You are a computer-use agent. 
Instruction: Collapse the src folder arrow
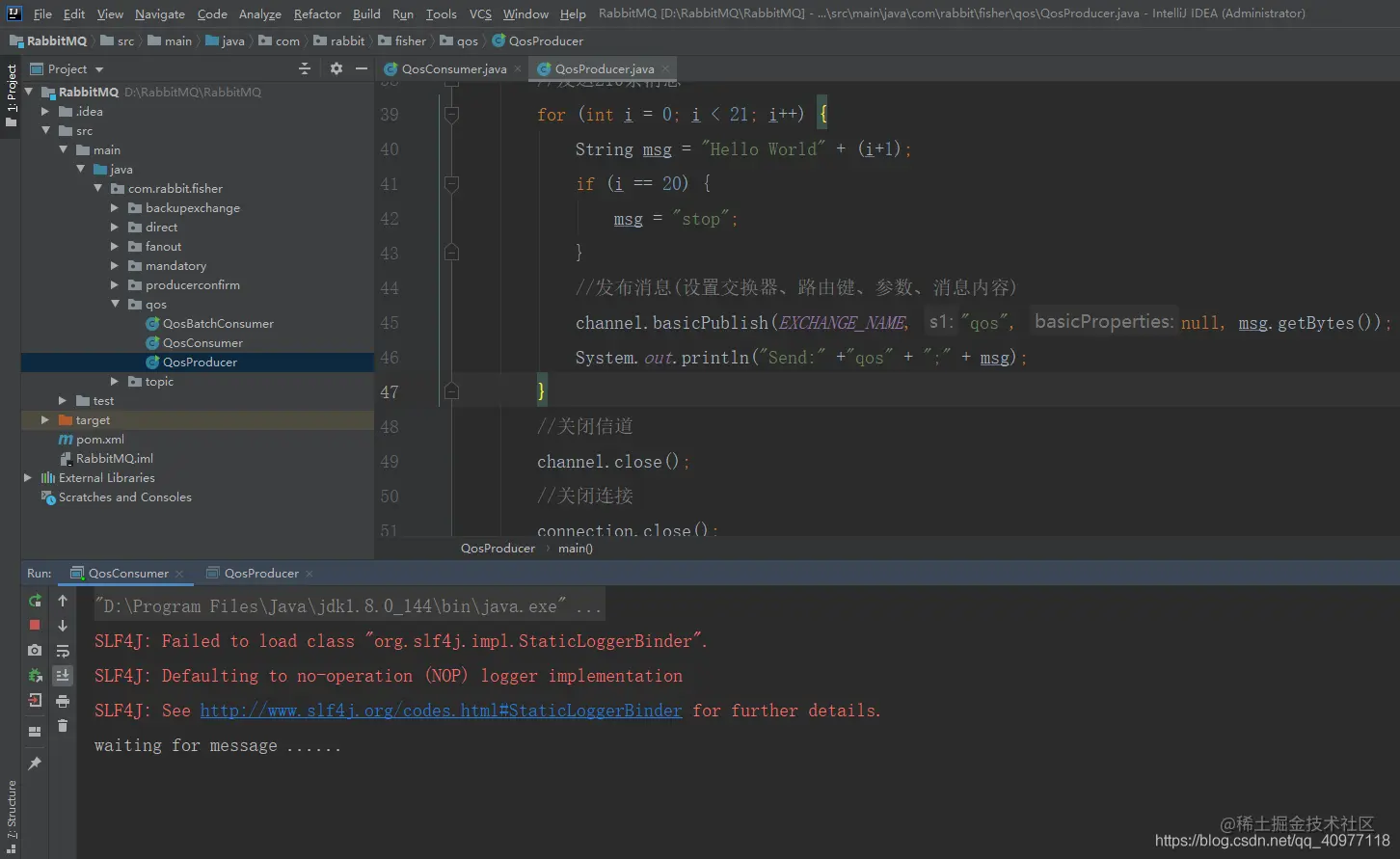(45, 130)
